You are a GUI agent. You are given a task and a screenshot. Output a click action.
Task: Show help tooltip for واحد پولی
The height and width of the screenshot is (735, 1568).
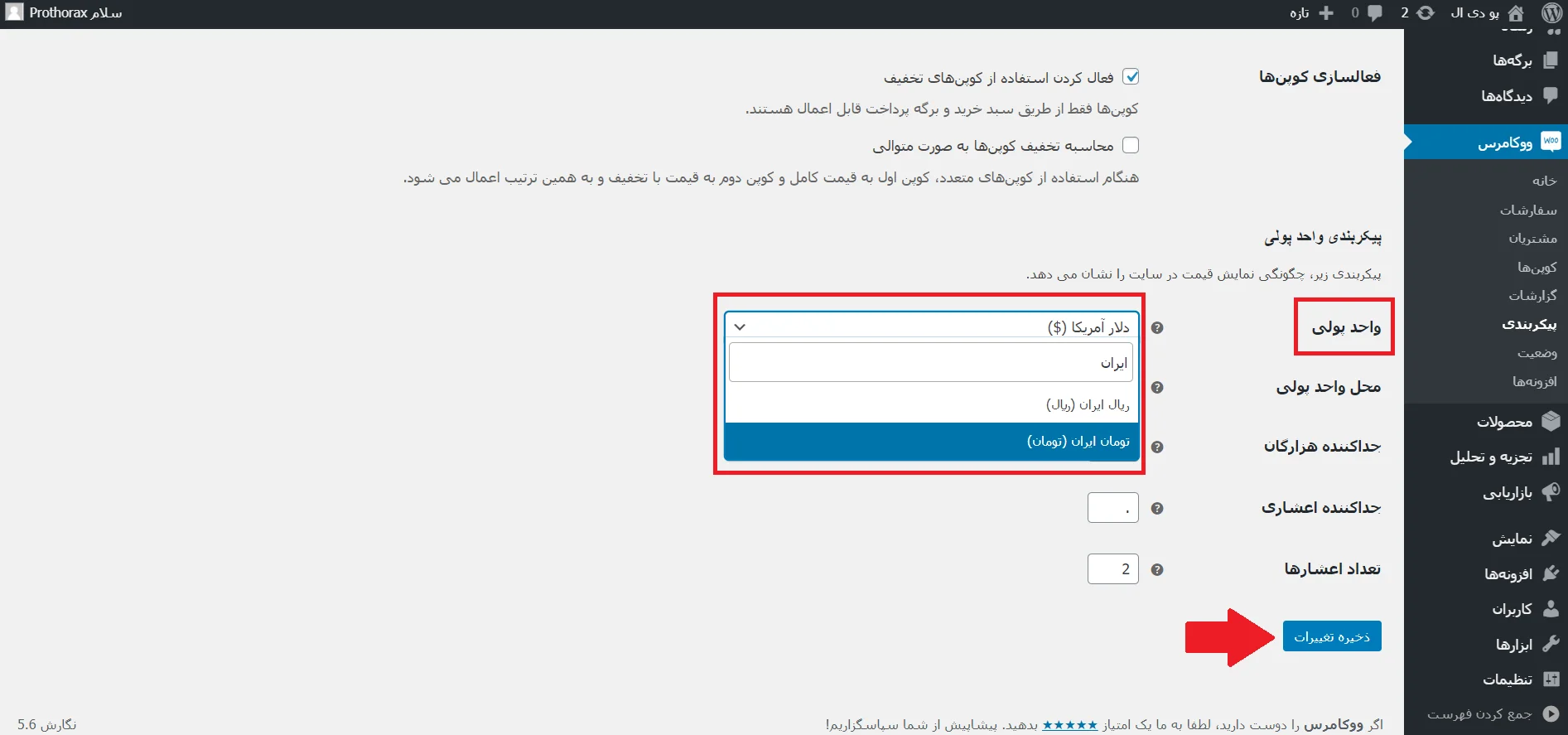click(1157, 328)
